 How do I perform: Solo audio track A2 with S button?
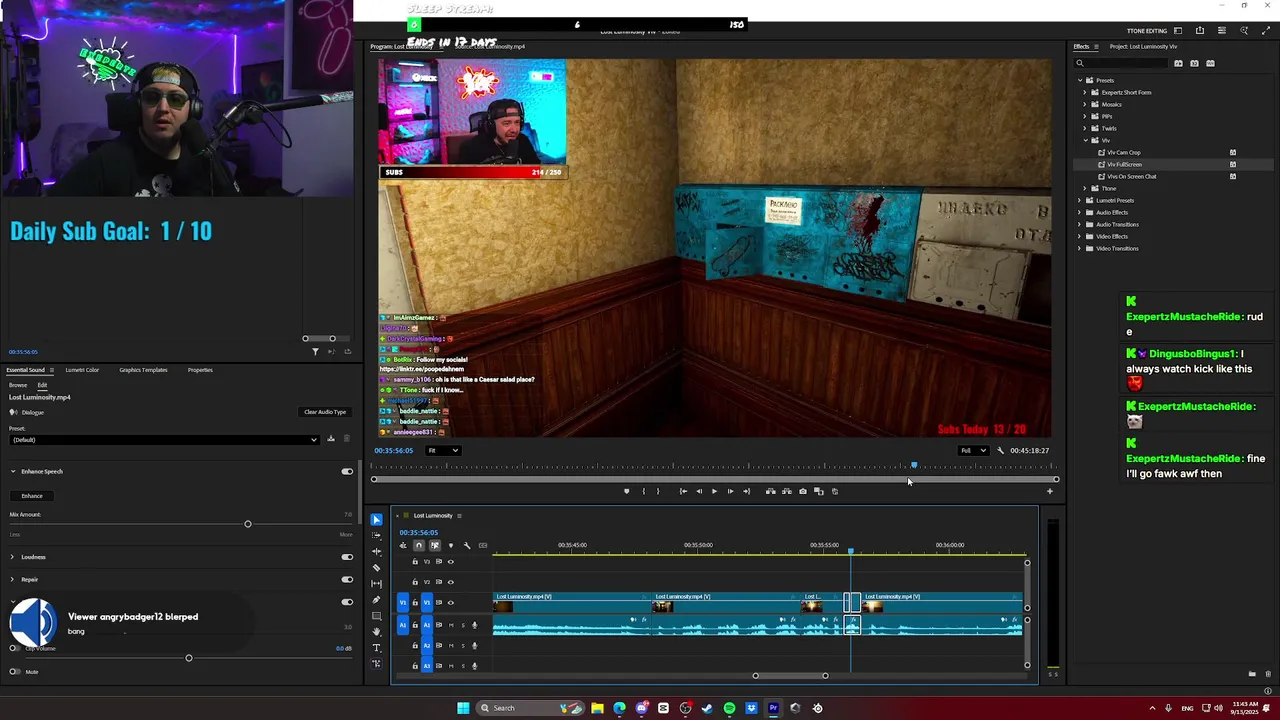click(x=462, y=645)
